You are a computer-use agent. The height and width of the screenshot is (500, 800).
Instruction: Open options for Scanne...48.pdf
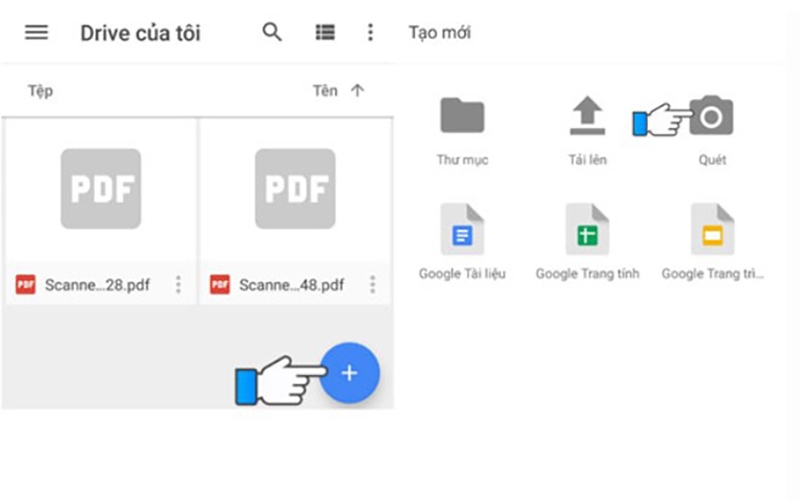click(372, 284)
